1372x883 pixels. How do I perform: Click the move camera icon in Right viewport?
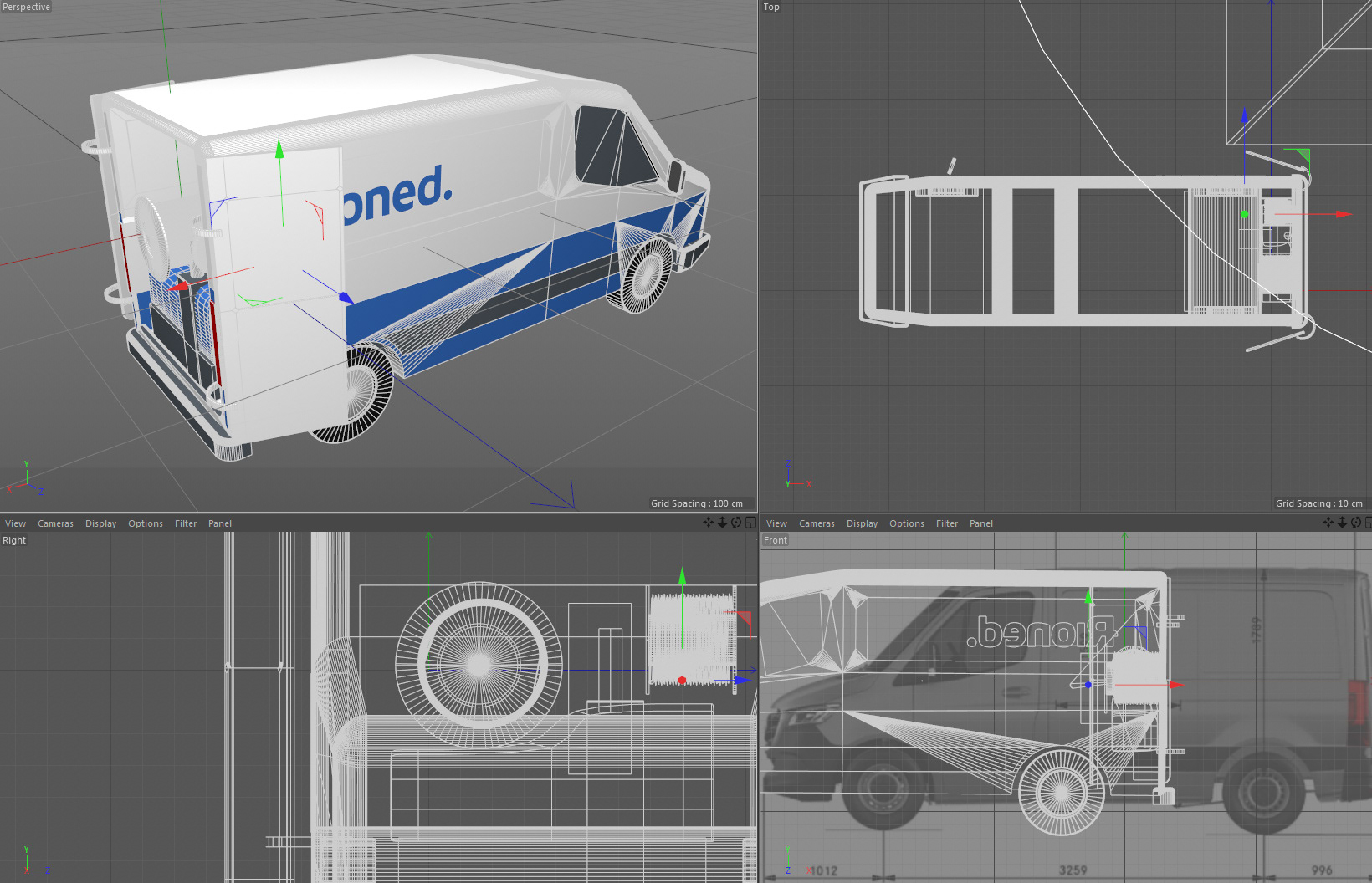point(709,523)
